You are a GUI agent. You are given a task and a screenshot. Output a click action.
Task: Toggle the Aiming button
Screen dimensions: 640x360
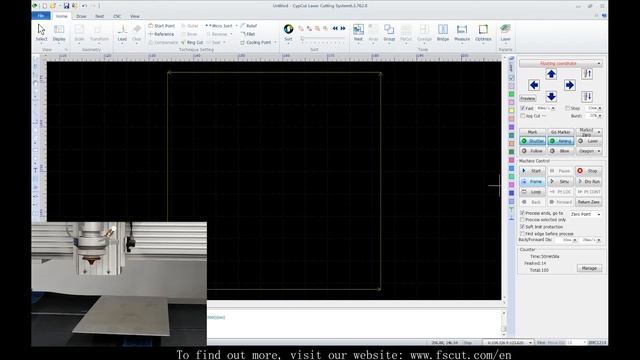(x=560, y=141)
